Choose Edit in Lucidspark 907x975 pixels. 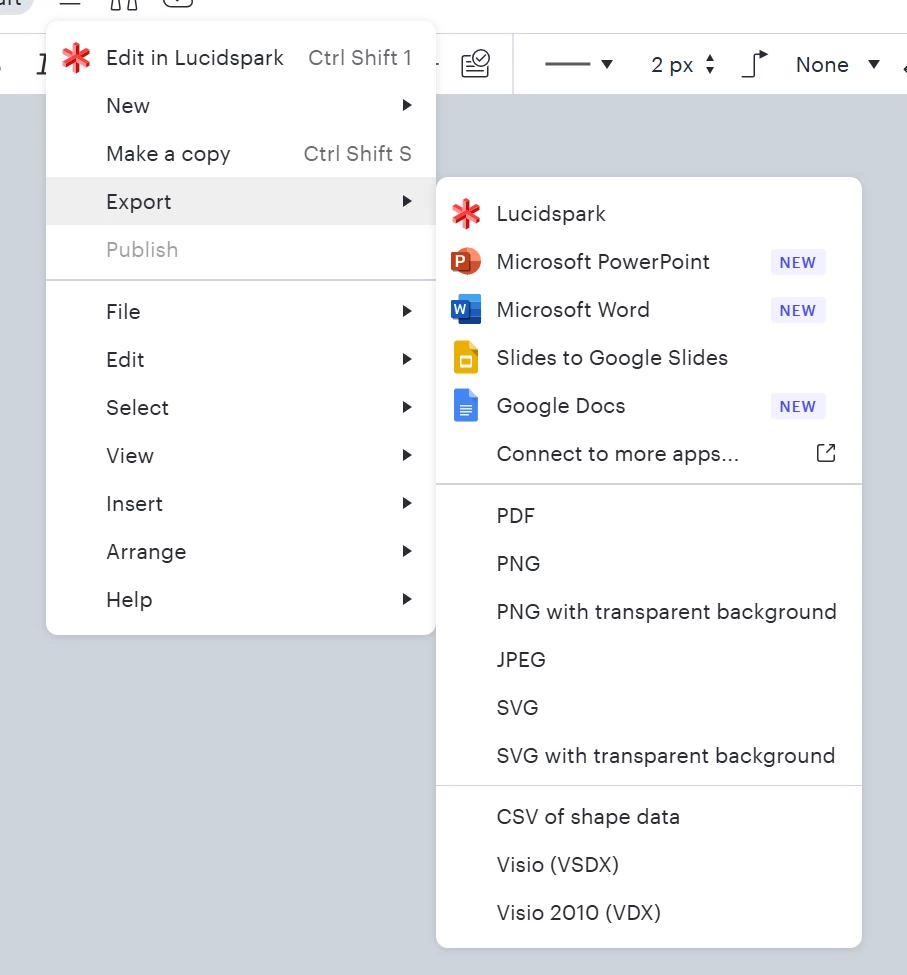[241, 58]
